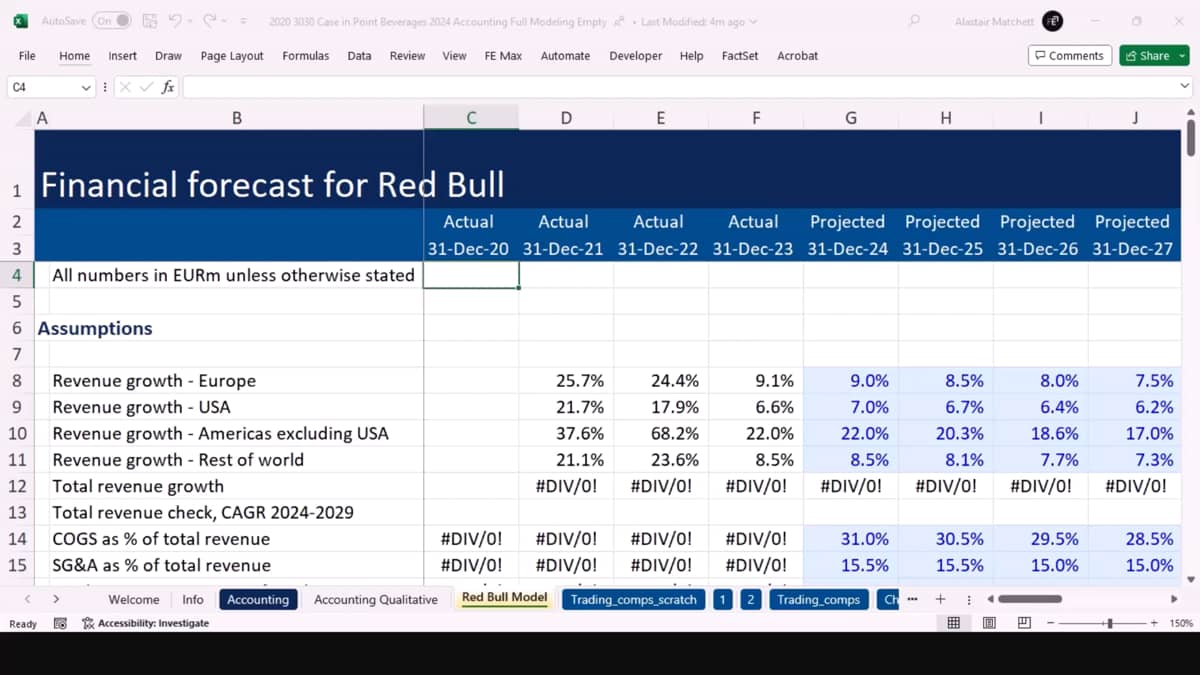This screenshot has width=1200, height=675.
Task: Open the Trading_comps_scratch sheet tab
Action: (x=633, y=599)
